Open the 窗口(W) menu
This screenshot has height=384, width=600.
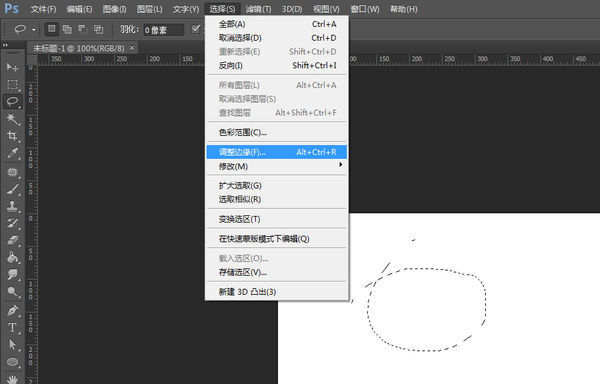(x=365, y=9)
